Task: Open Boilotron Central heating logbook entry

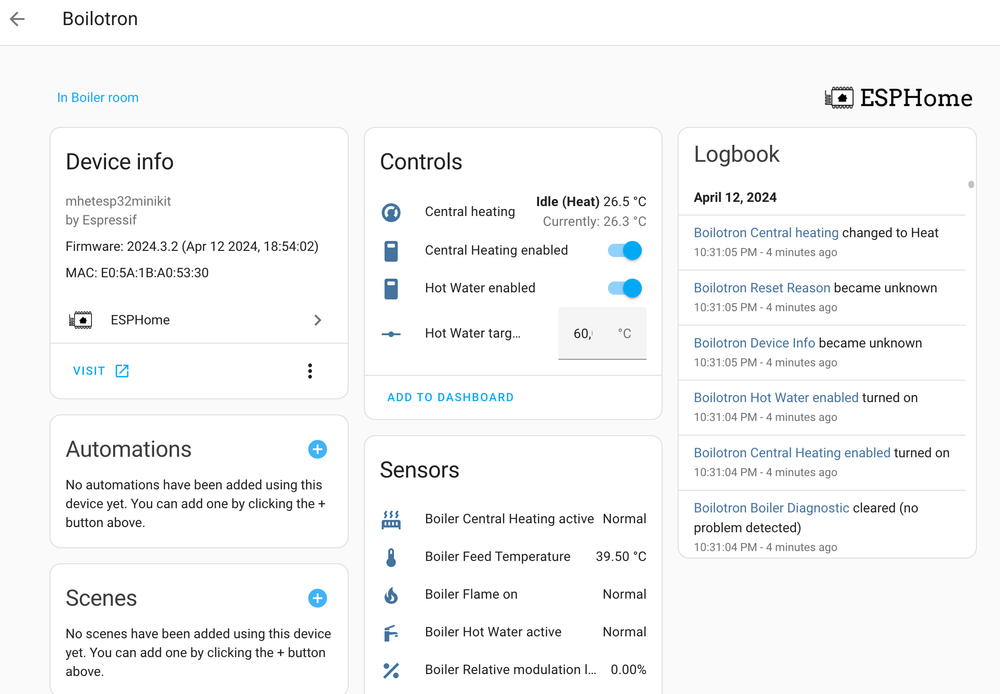Action: 766,233
